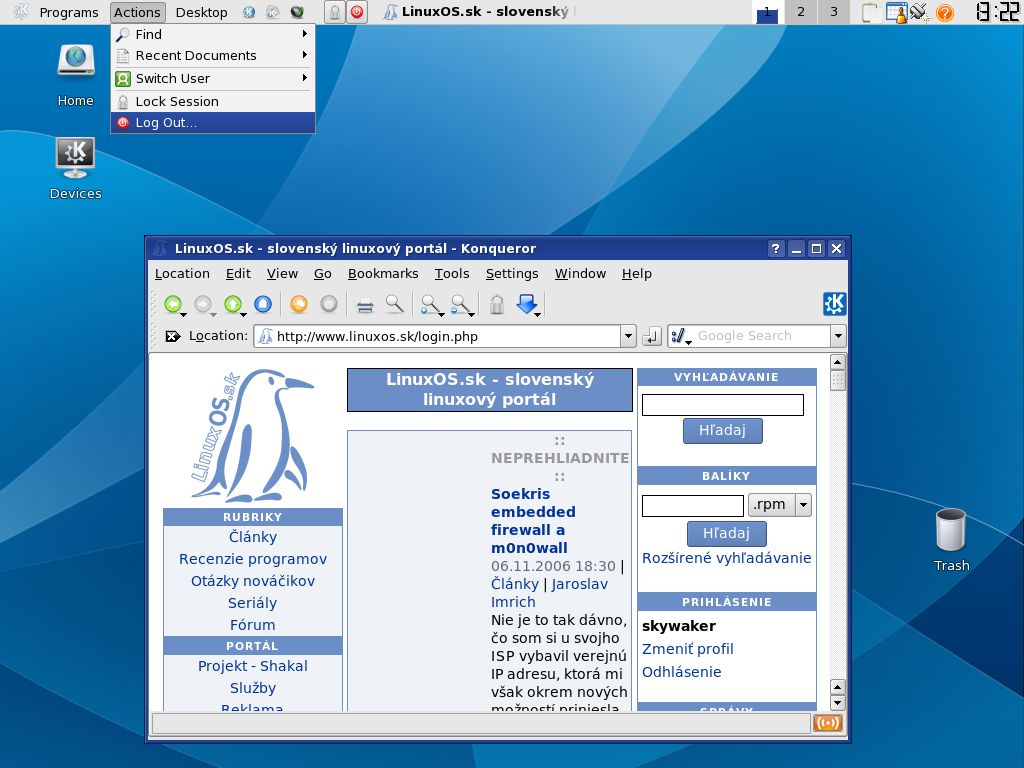1024x768 pixels.
Task: Open the Recenzie programov link
Action: [253, 559]
